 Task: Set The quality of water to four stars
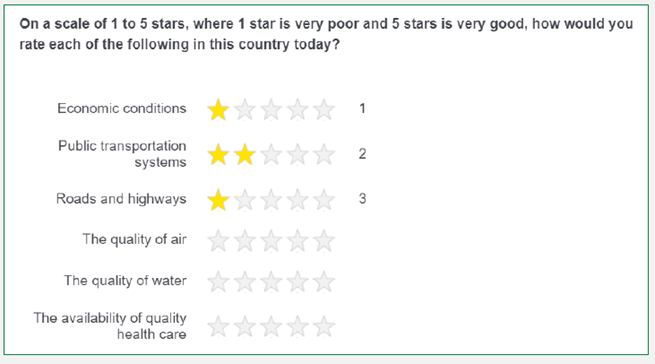298,282
